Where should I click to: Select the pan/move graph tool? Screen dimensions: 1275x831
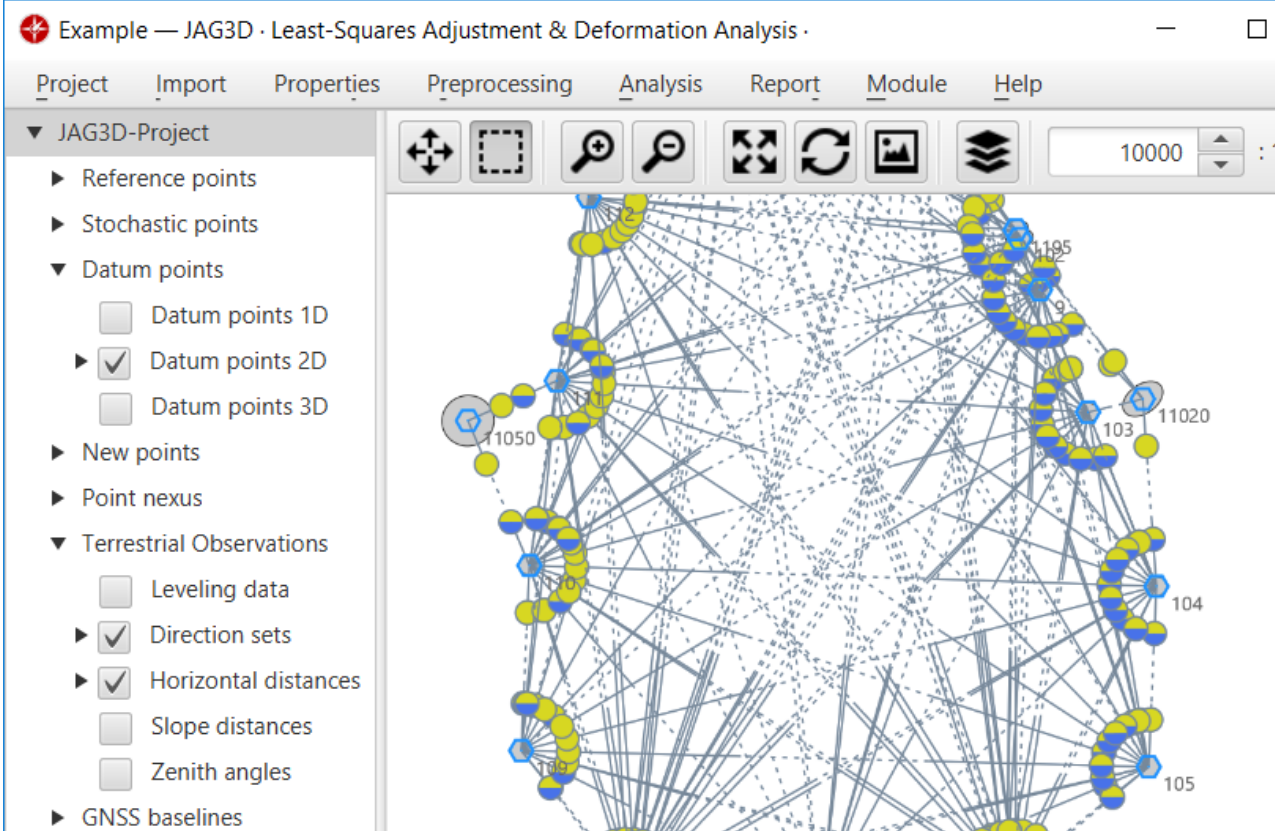pyautogui.click(x=429, y=152)
